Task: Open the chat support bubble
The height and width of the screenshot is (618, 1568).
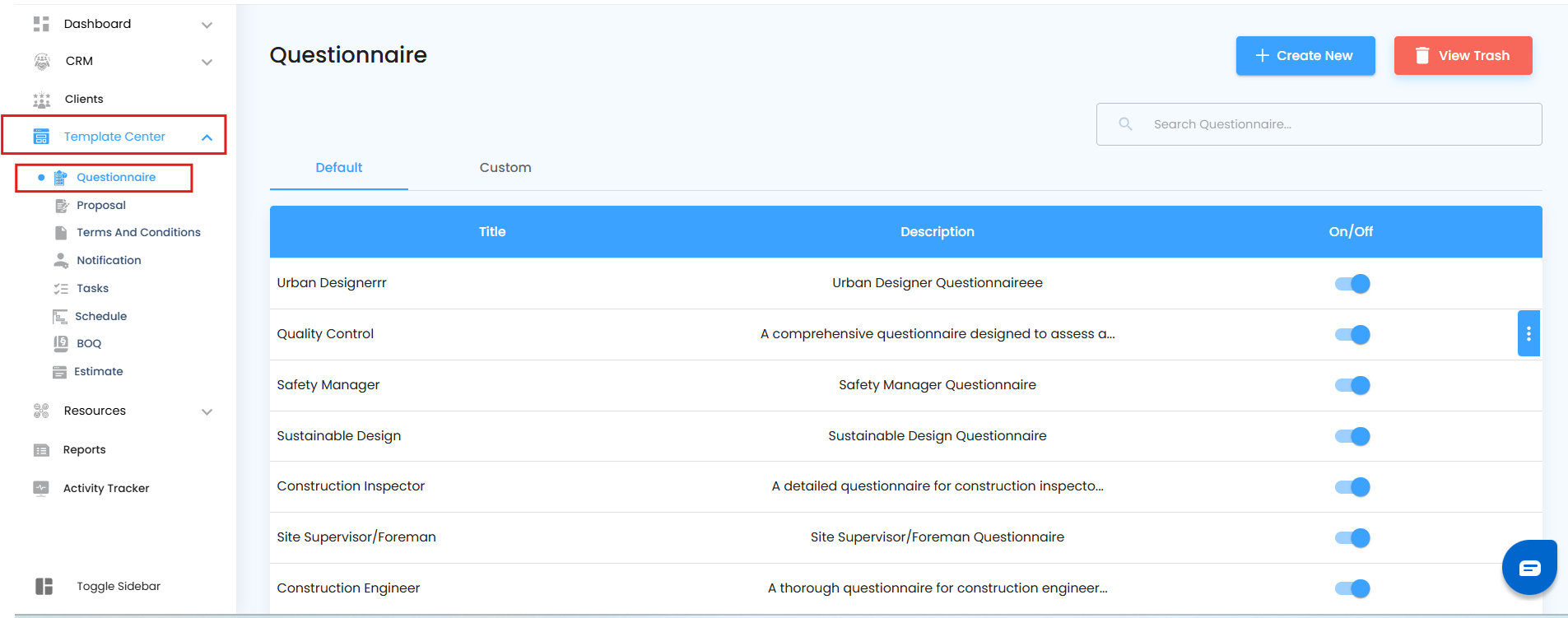Action: click(x=1528, y=567)
